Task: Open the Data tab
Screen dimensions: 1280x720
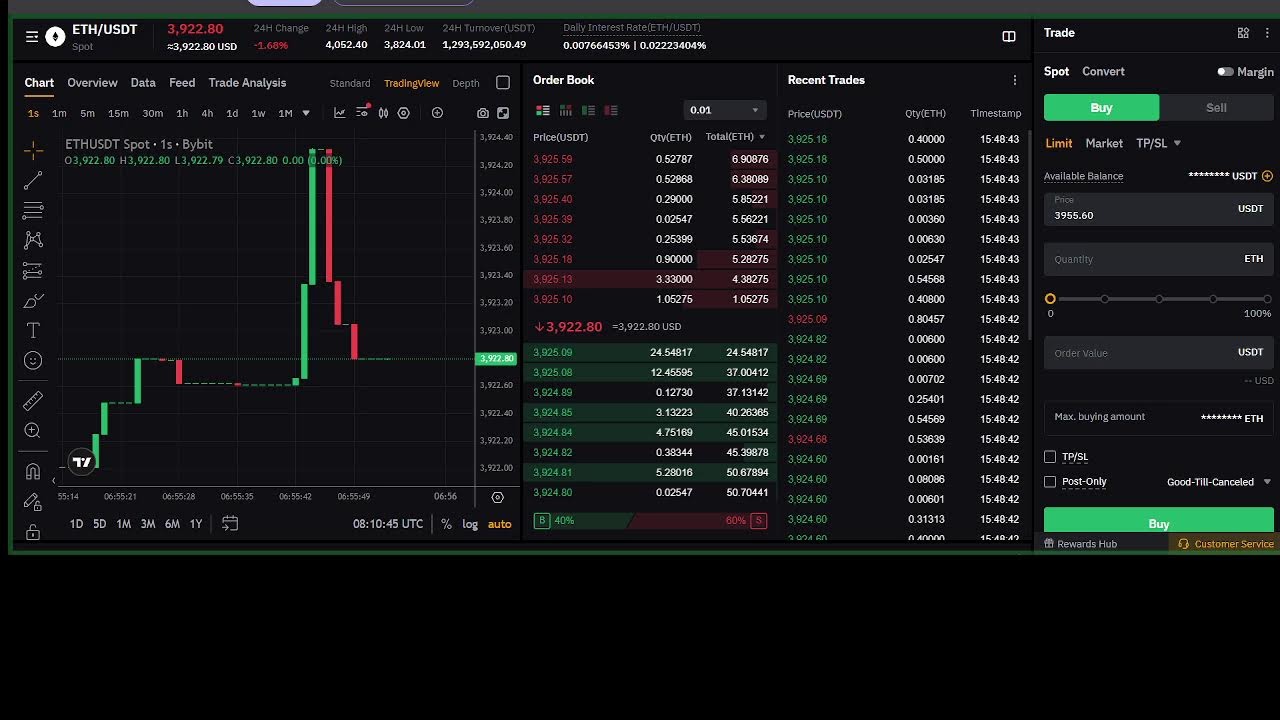Action: click(x=143, y=83)
